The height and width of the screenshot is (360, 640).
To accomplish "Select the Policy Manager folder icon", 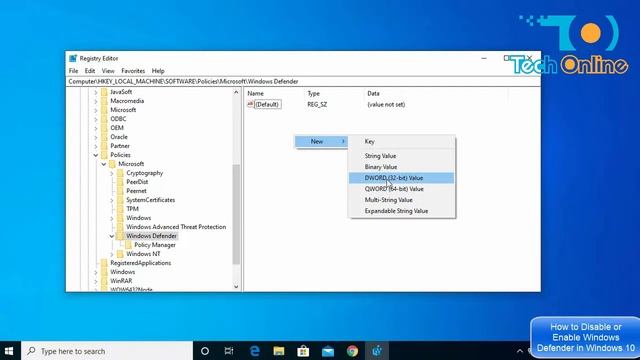I will [128, 245].
